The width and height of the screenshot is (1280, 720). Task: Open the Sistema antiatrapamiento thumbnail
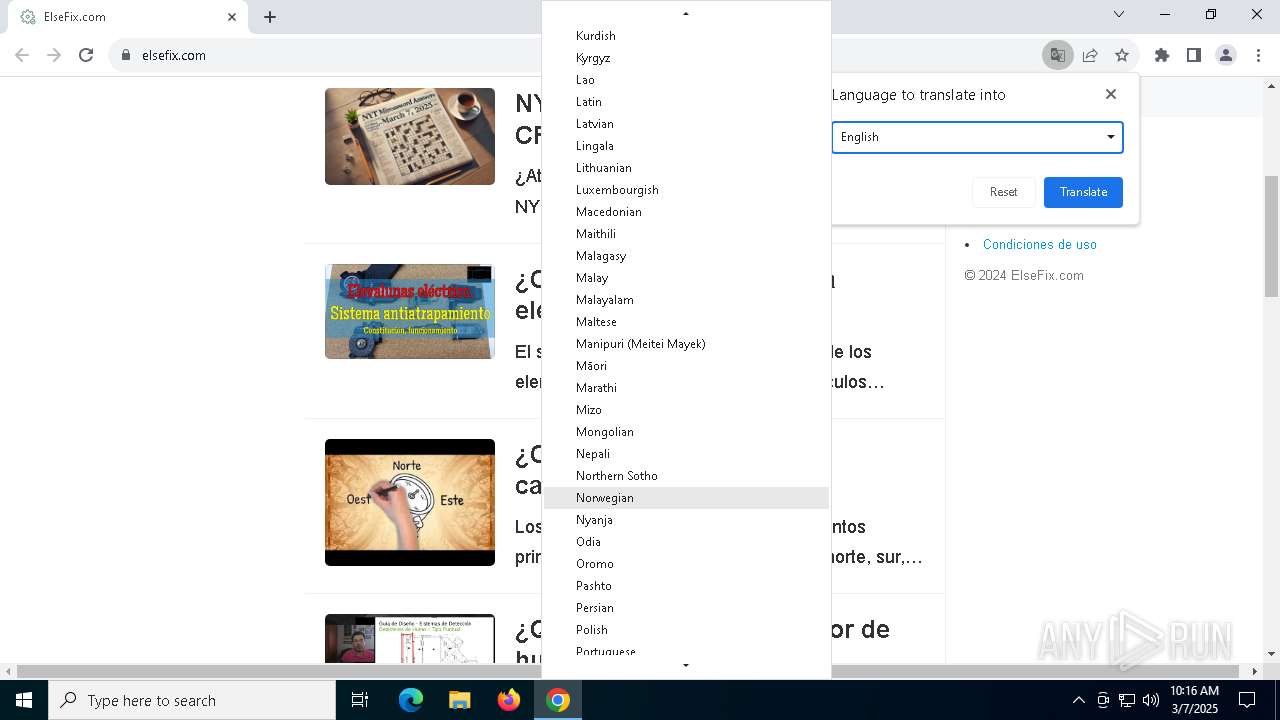pos(410,311)
